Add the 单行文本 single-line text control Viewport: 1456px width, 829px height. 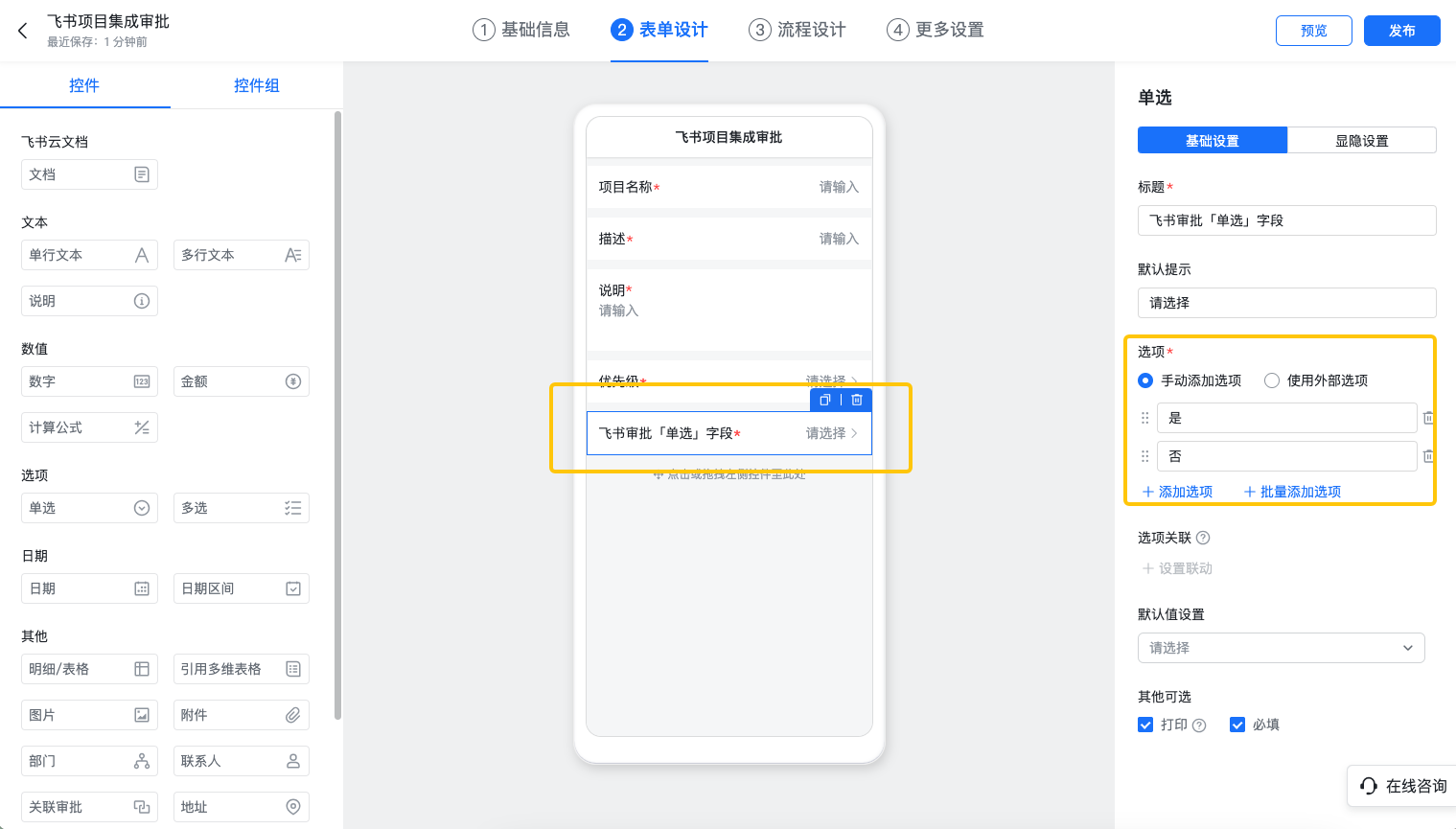click(89, 255)
